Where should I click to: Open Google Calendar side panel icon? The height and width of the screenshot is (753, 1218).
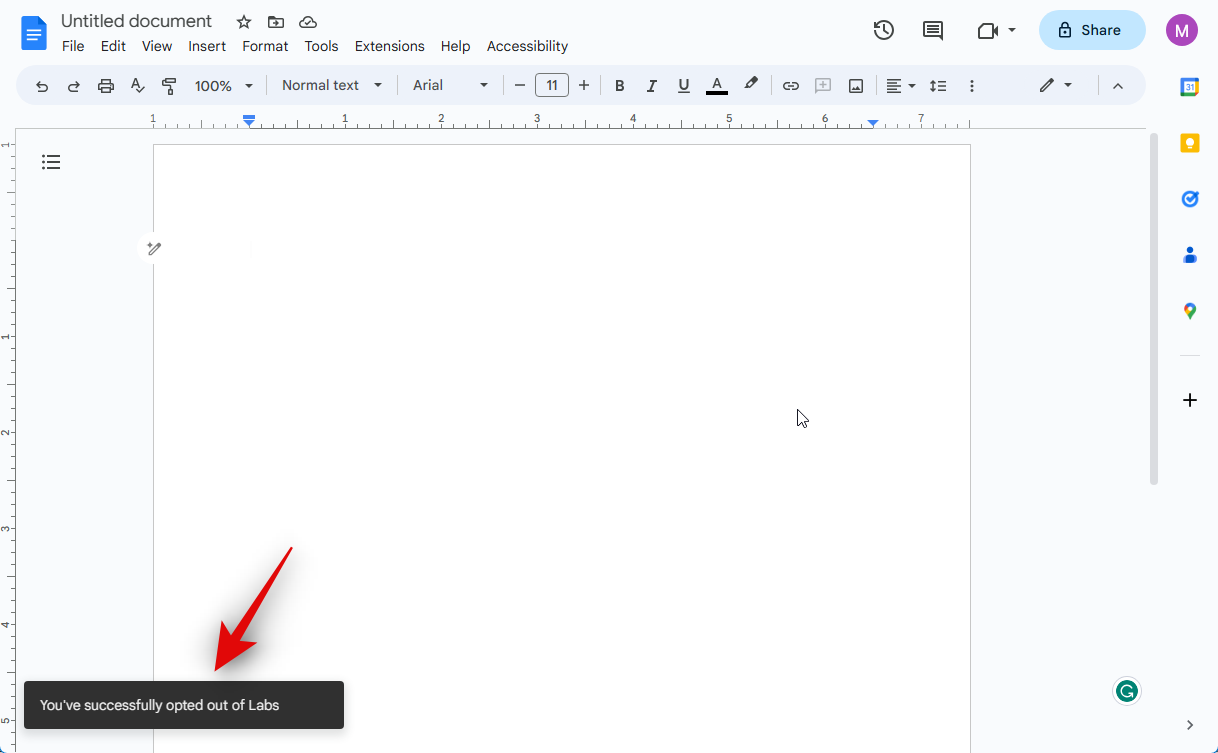pyautogui.click(x=1189, y=87)
